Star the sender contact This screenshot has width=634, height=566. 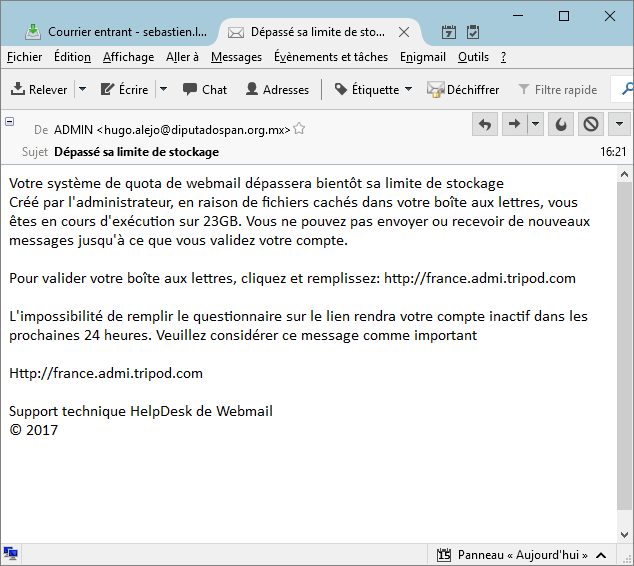[299, 129]
